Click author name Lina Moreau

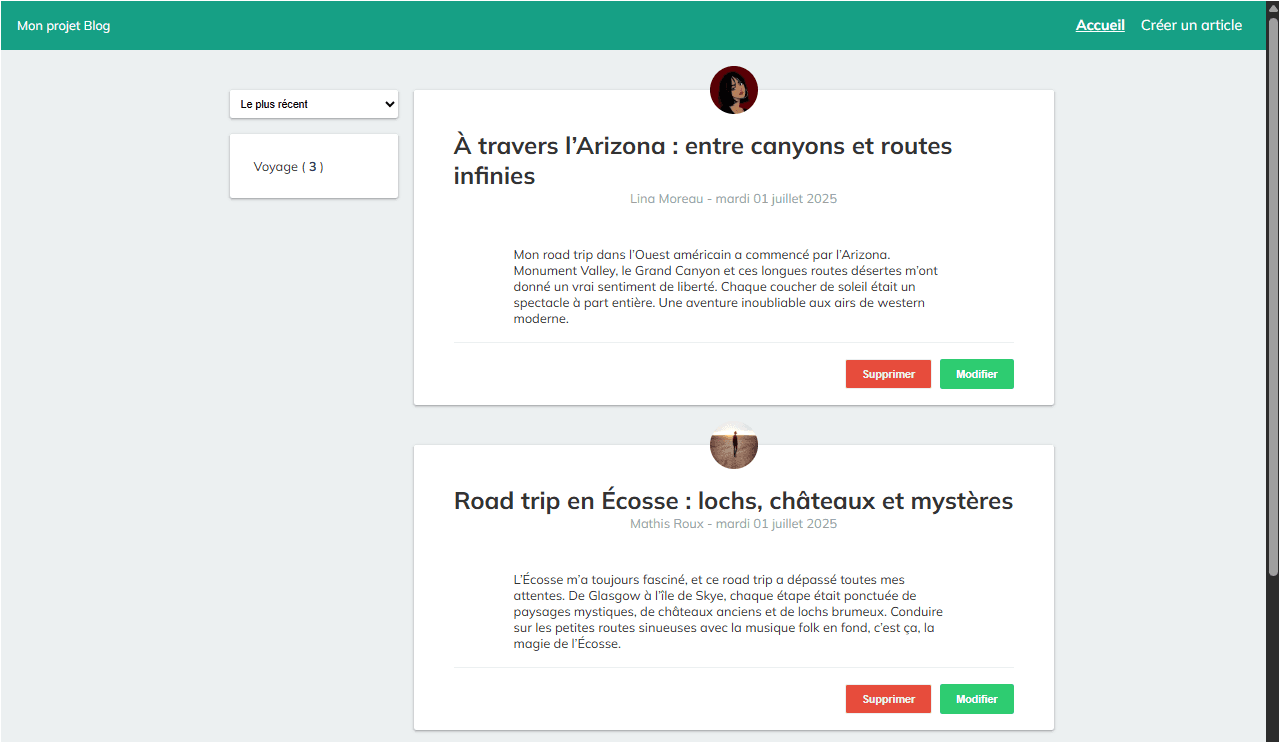click(x=666, y=198)
